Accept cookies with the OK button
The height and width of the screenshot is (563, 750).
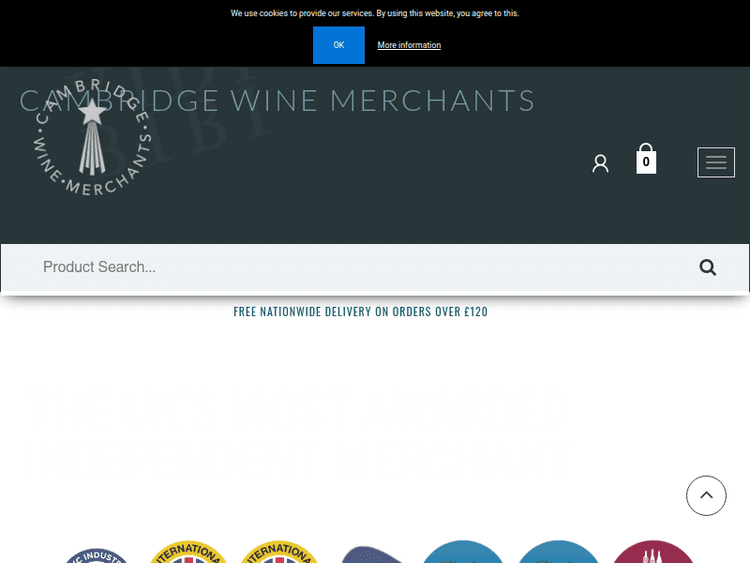[x=339, y=45]
